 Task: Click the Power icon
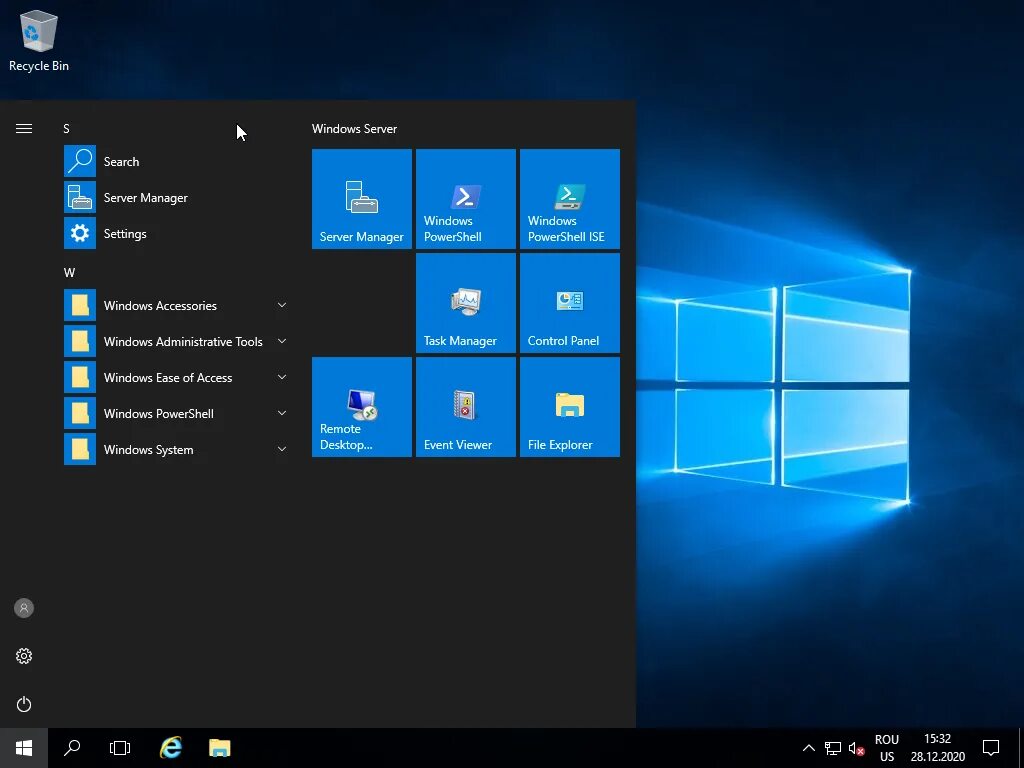click(24, 704)
